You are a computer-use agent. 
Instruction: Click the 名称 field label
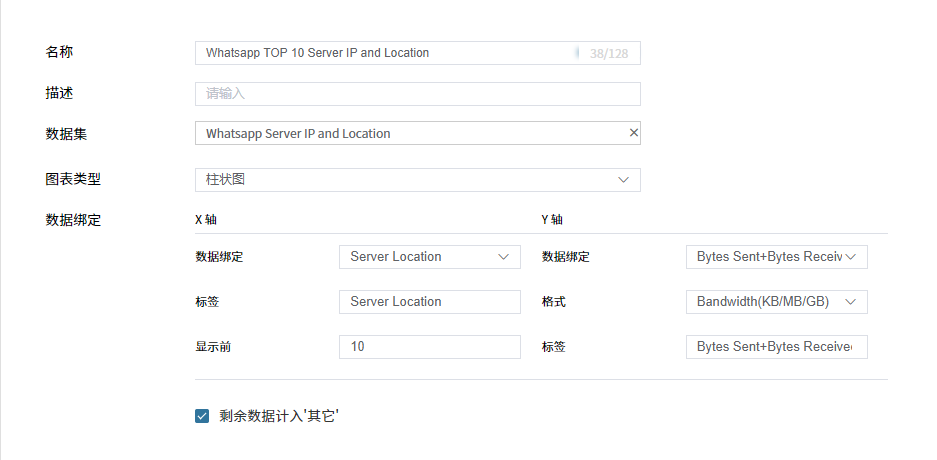click(x=59, y=52)
